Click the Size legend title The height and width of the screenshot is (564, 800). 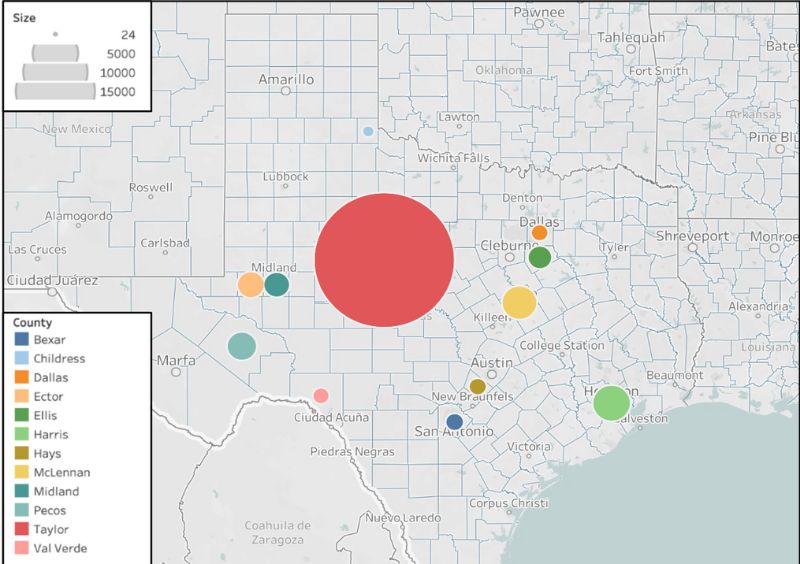tap(24, 18)
